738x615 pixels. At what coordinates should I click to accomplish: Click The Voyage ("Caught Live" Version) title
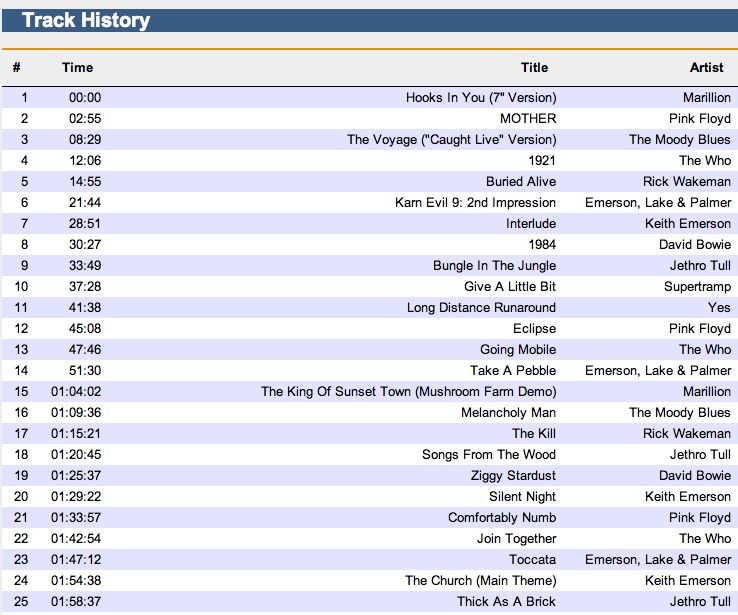451,140
